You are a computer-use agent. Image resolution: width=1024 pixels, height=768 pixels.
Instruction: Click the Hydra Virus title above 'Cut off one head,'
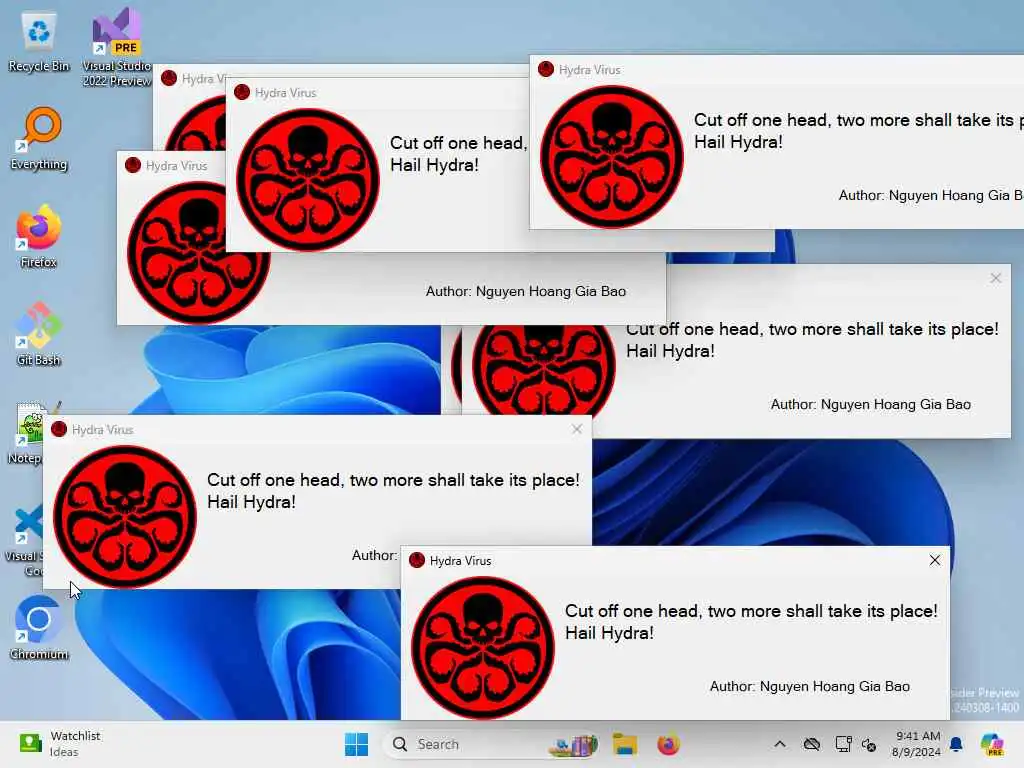point(285,93)
